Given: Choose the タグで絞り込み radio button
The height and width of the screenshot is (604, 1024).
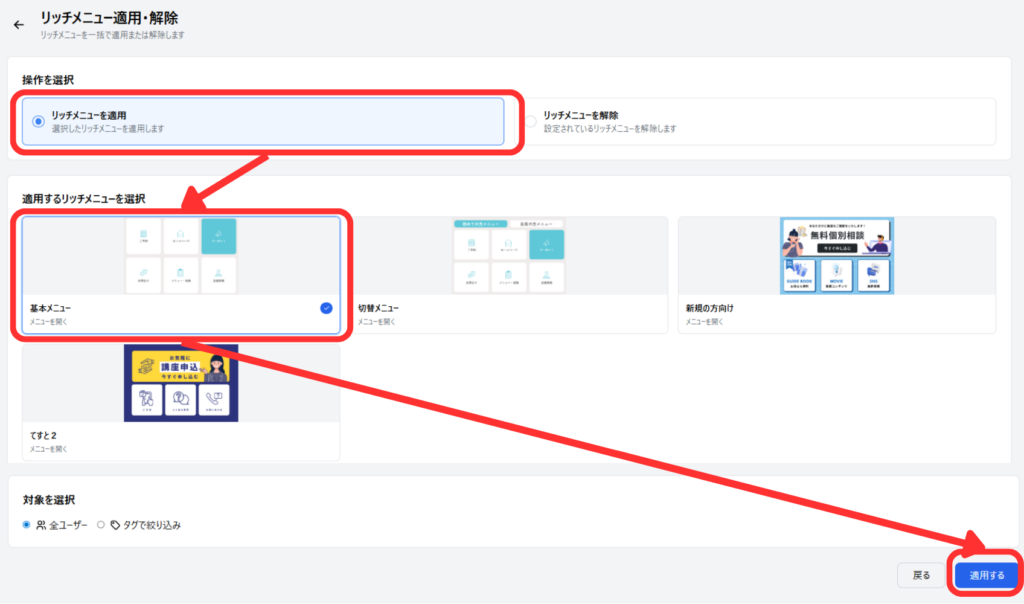Looking at the screenshot, I should [101, 525].
